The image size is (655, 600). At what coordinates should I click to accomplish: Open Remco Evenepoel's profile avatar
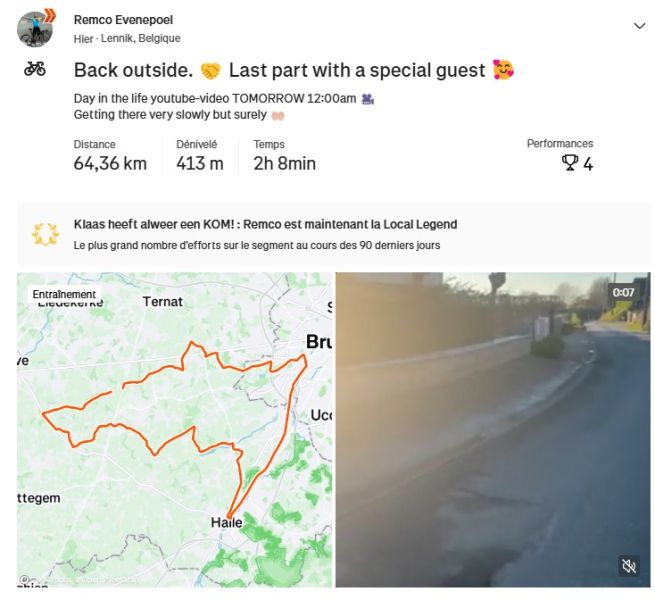(35, 29)
